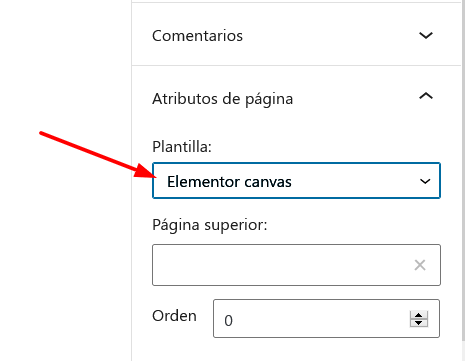Screen dimensions: 465x361
Task: Focus the Orden number field
Action: (326, 319)
